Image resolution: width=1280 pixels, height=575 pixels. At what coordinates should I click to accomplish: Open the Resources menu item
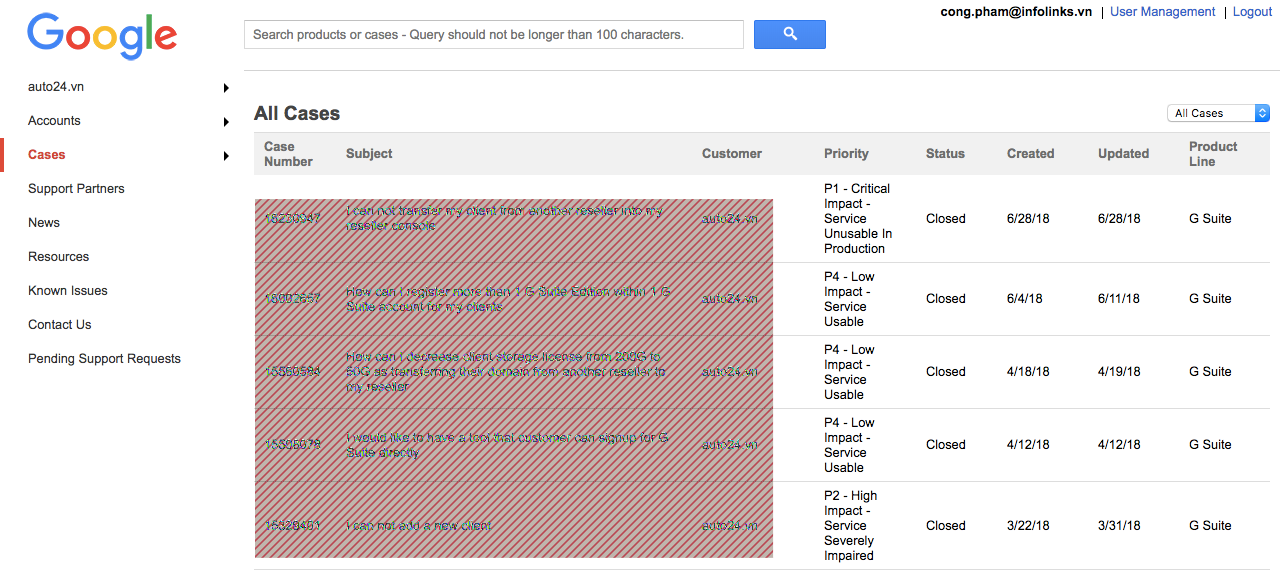(58, 257)
